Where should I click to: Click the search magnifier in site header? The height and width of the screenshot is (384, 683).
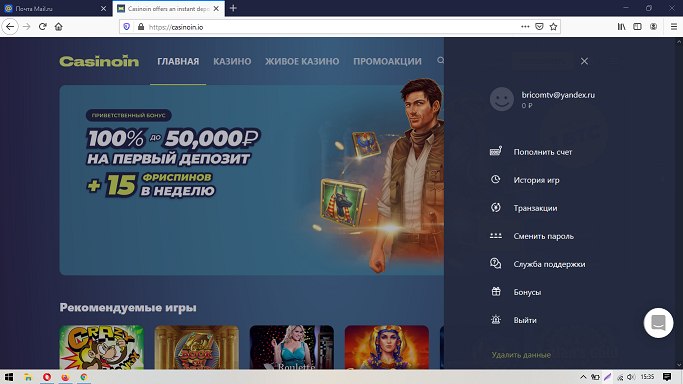pyautogui.click(x=440, y=61)
